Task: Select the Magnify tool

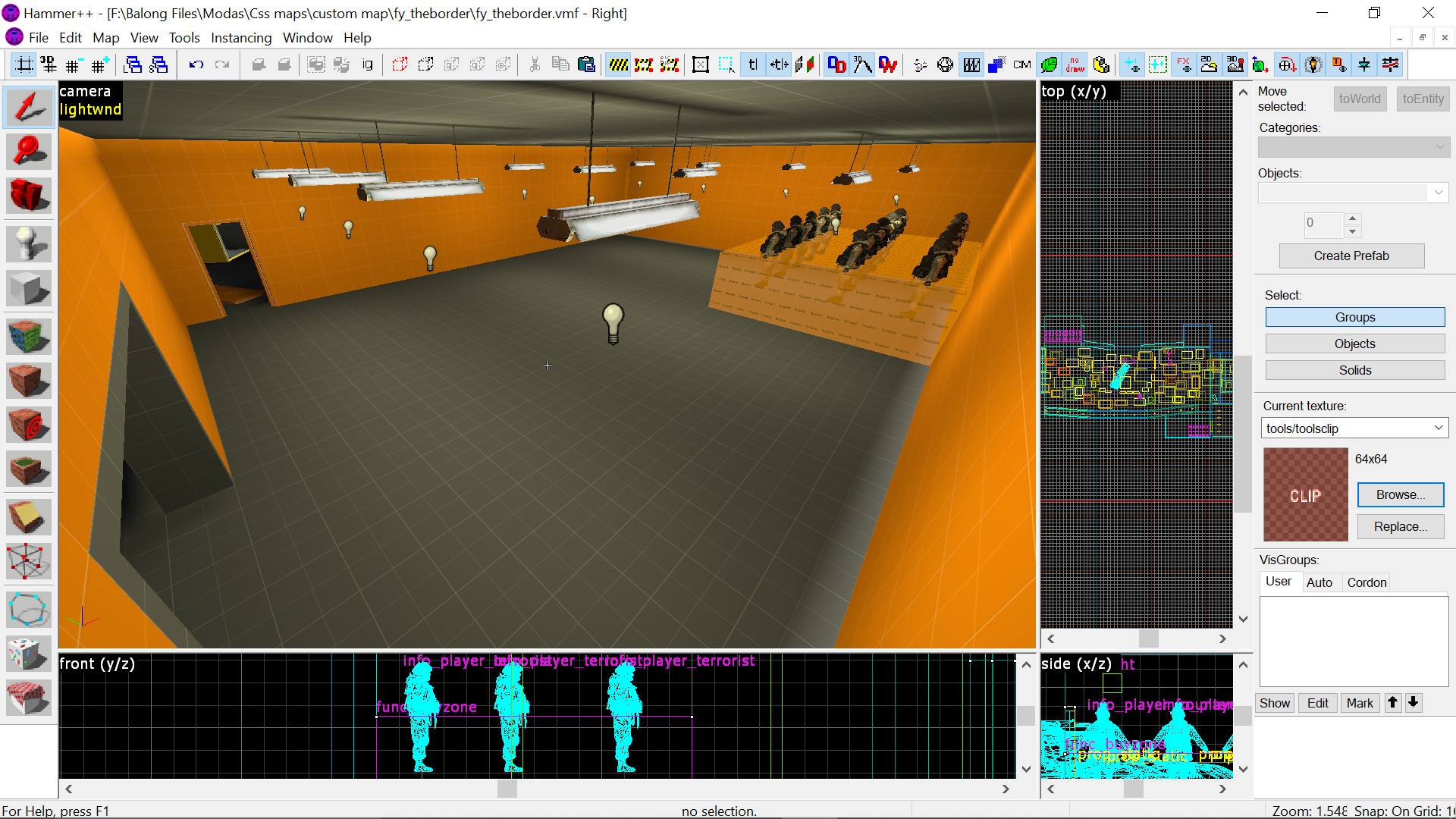Action: [28, 151]
